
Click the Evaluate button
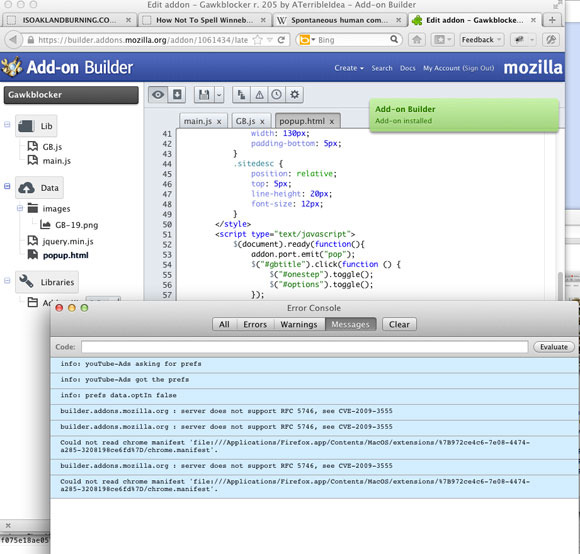(x=554, y=347)
